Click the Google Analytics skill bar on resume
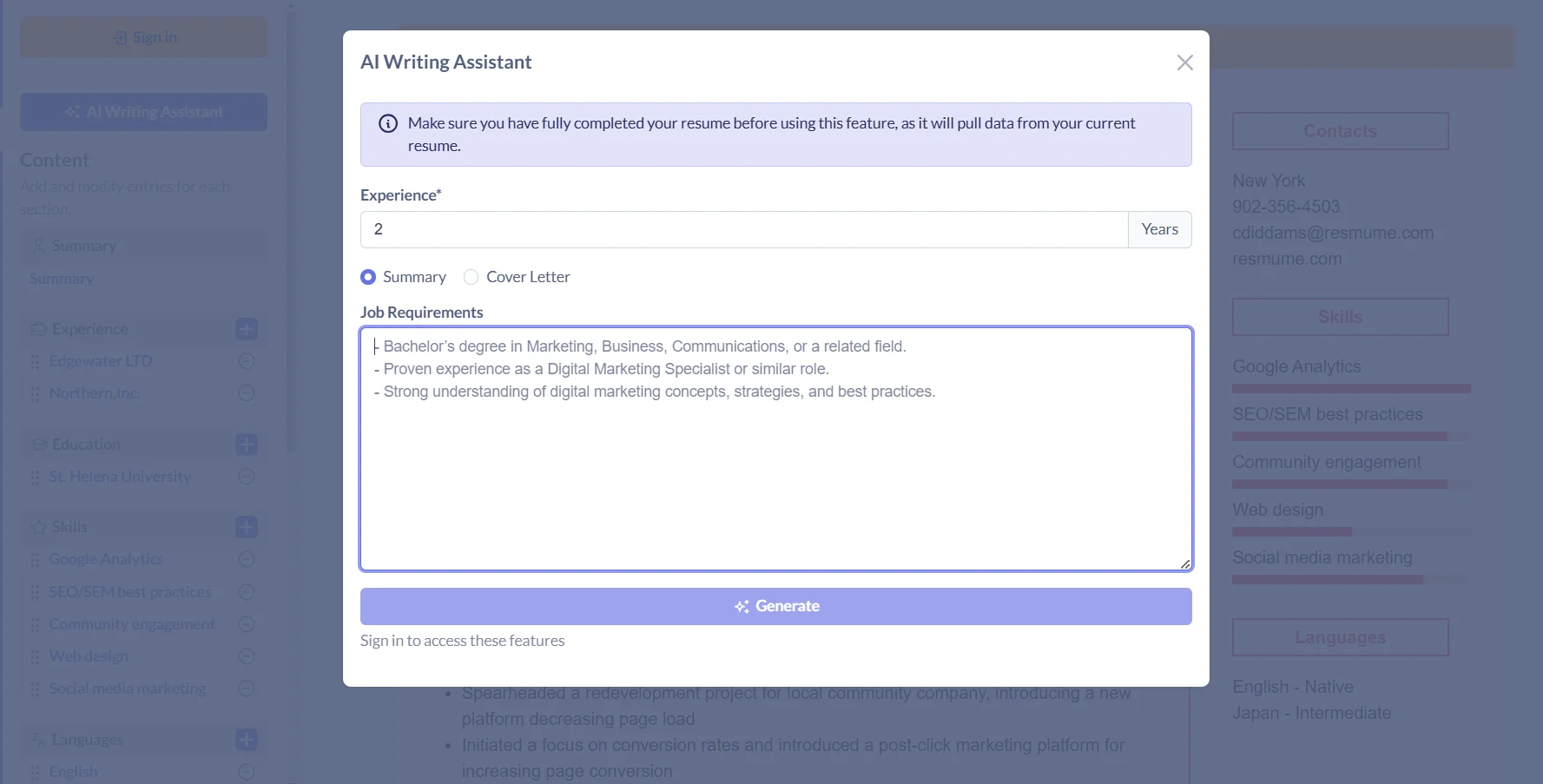The width and height of the screenshot is (1543, 784). coord(1351,389)
